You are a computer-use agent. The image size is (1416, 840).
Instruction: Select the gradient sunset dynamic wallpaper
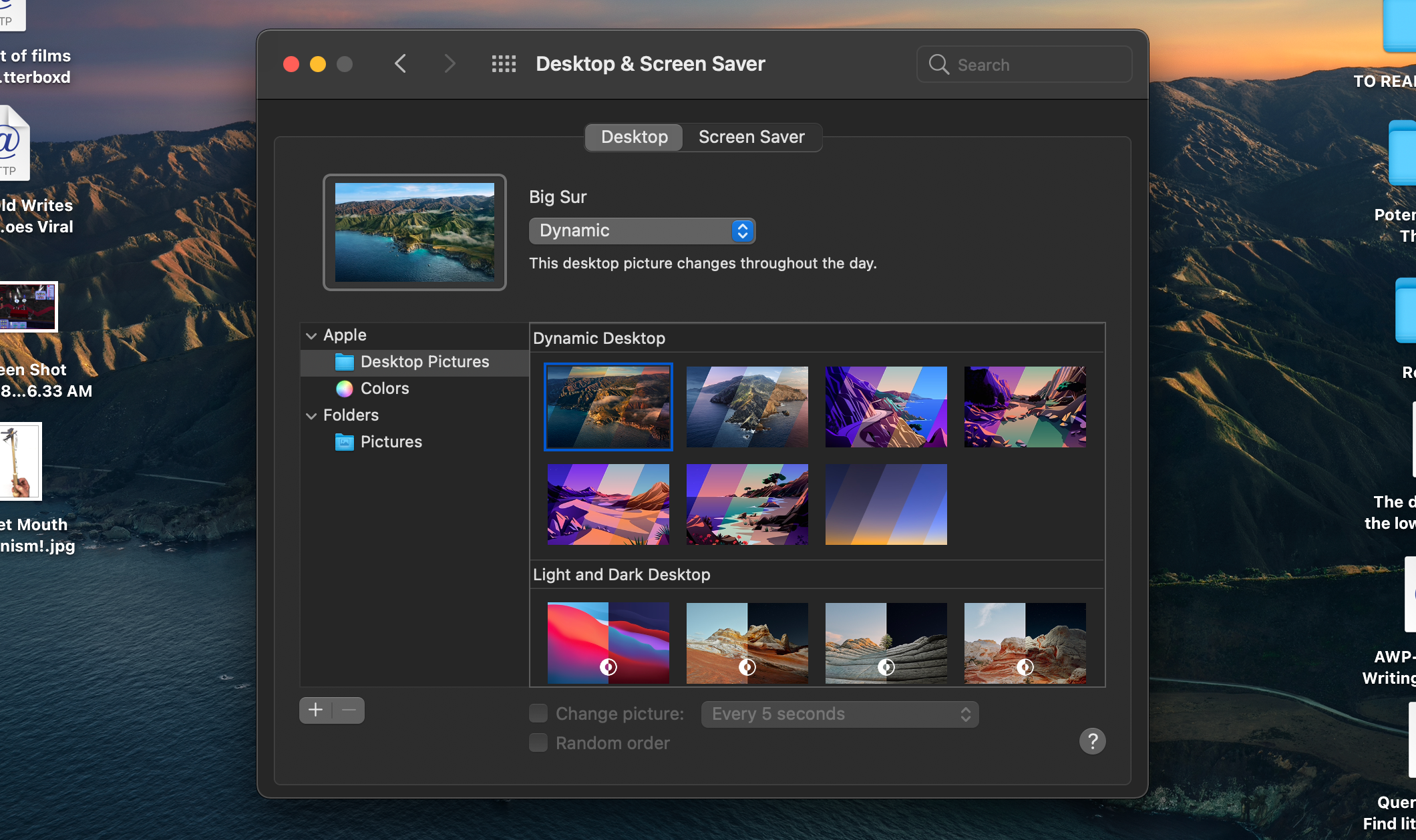coord(885,504)
